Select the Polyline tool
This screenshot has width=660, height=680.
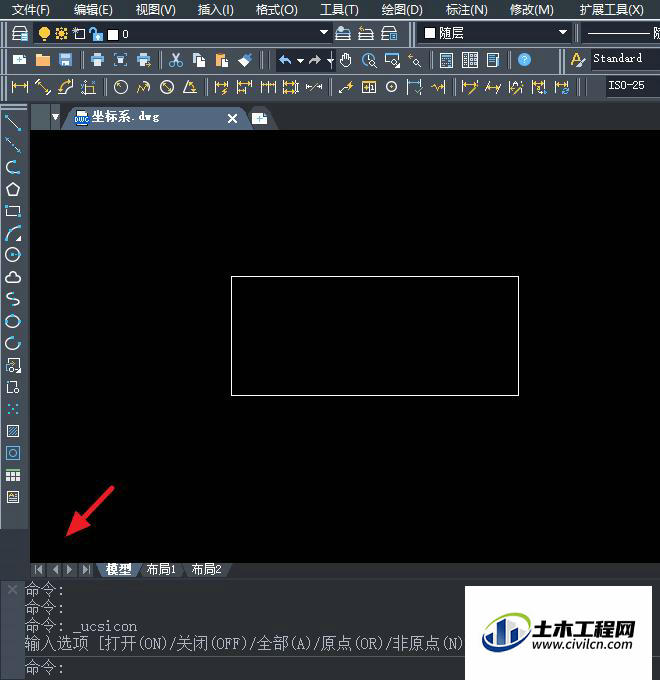click(x=13, y=167)
